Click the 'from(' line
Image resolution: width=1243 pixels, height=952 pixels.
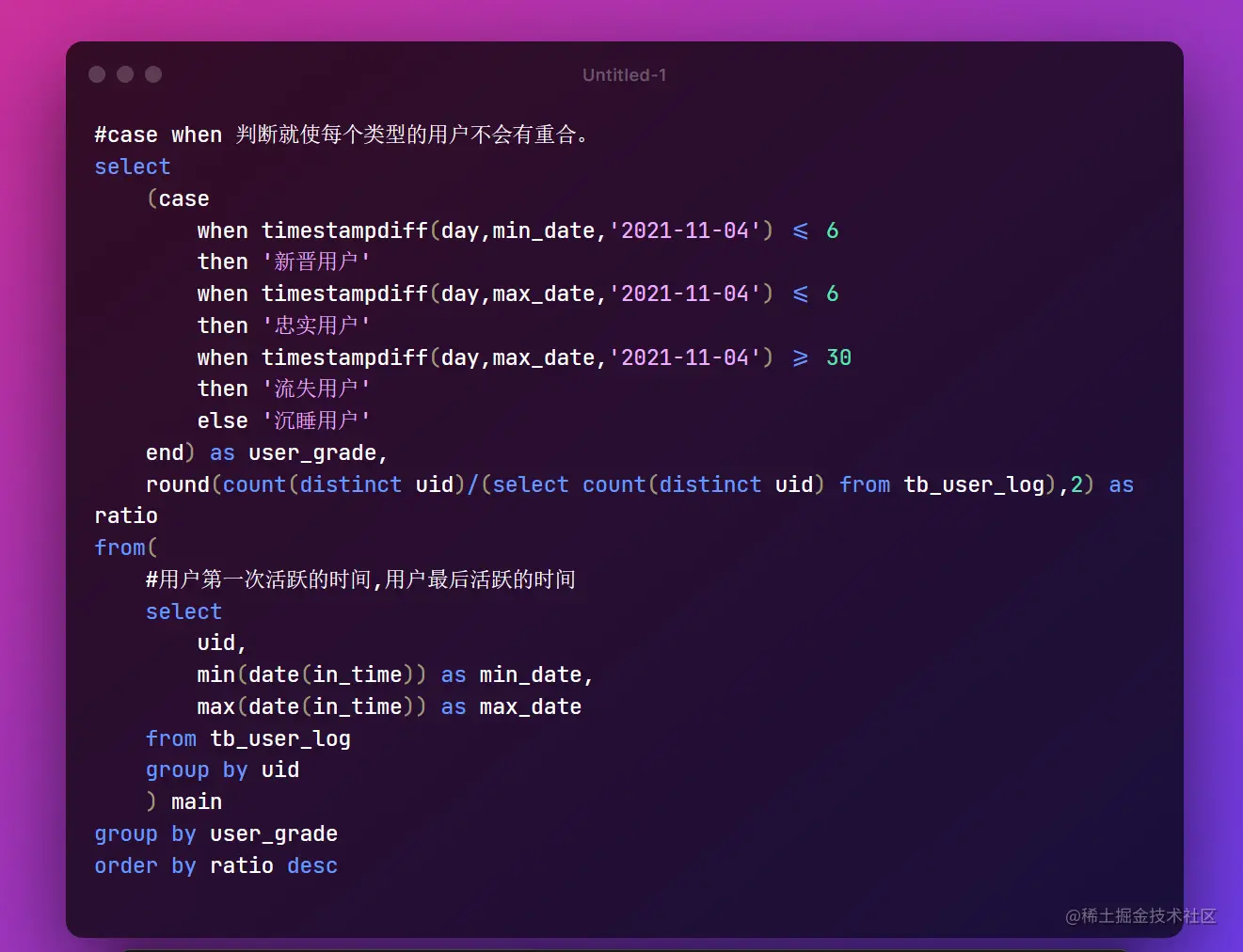click(126, 547)
